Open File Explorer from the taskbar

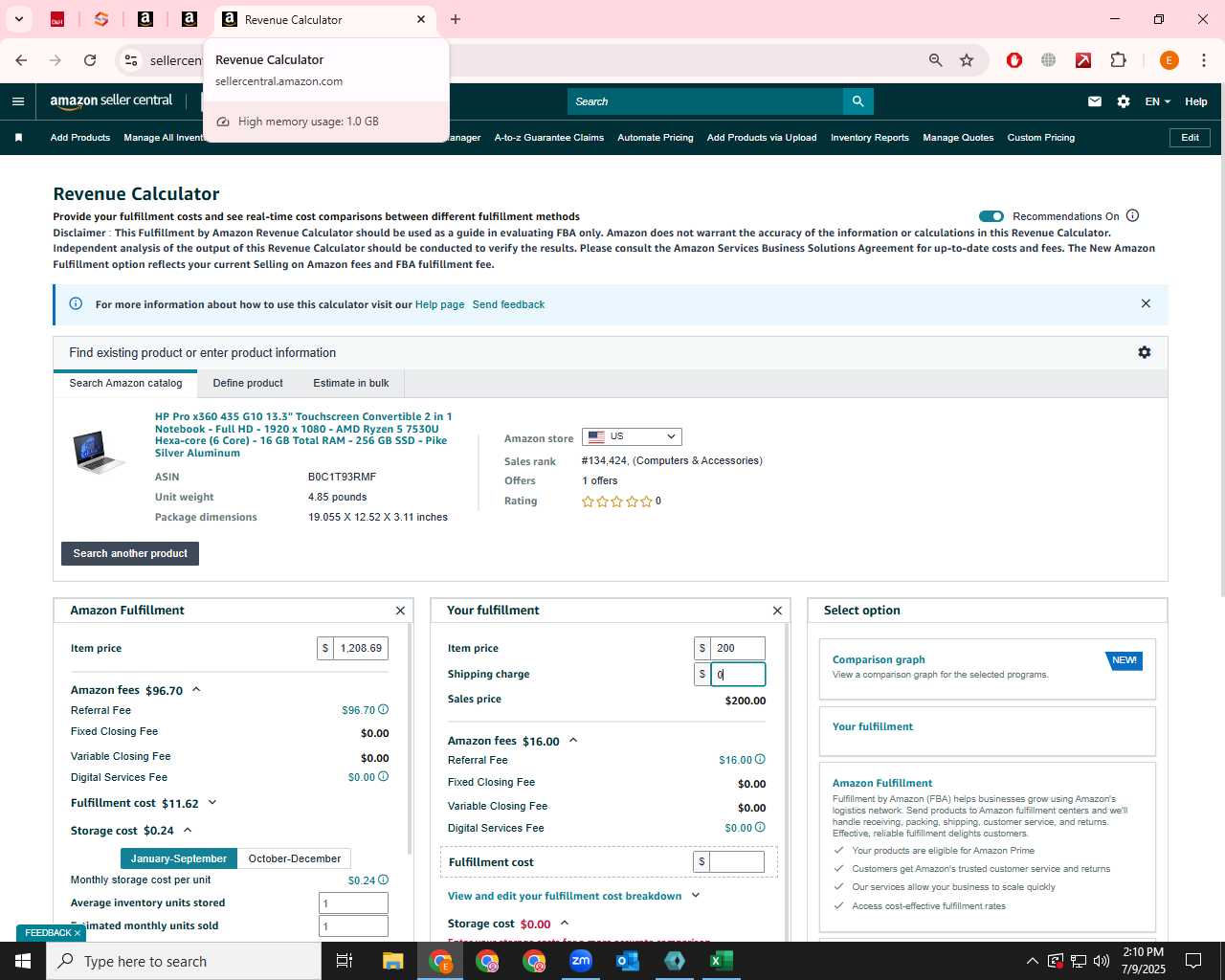[x=393, y=961]
